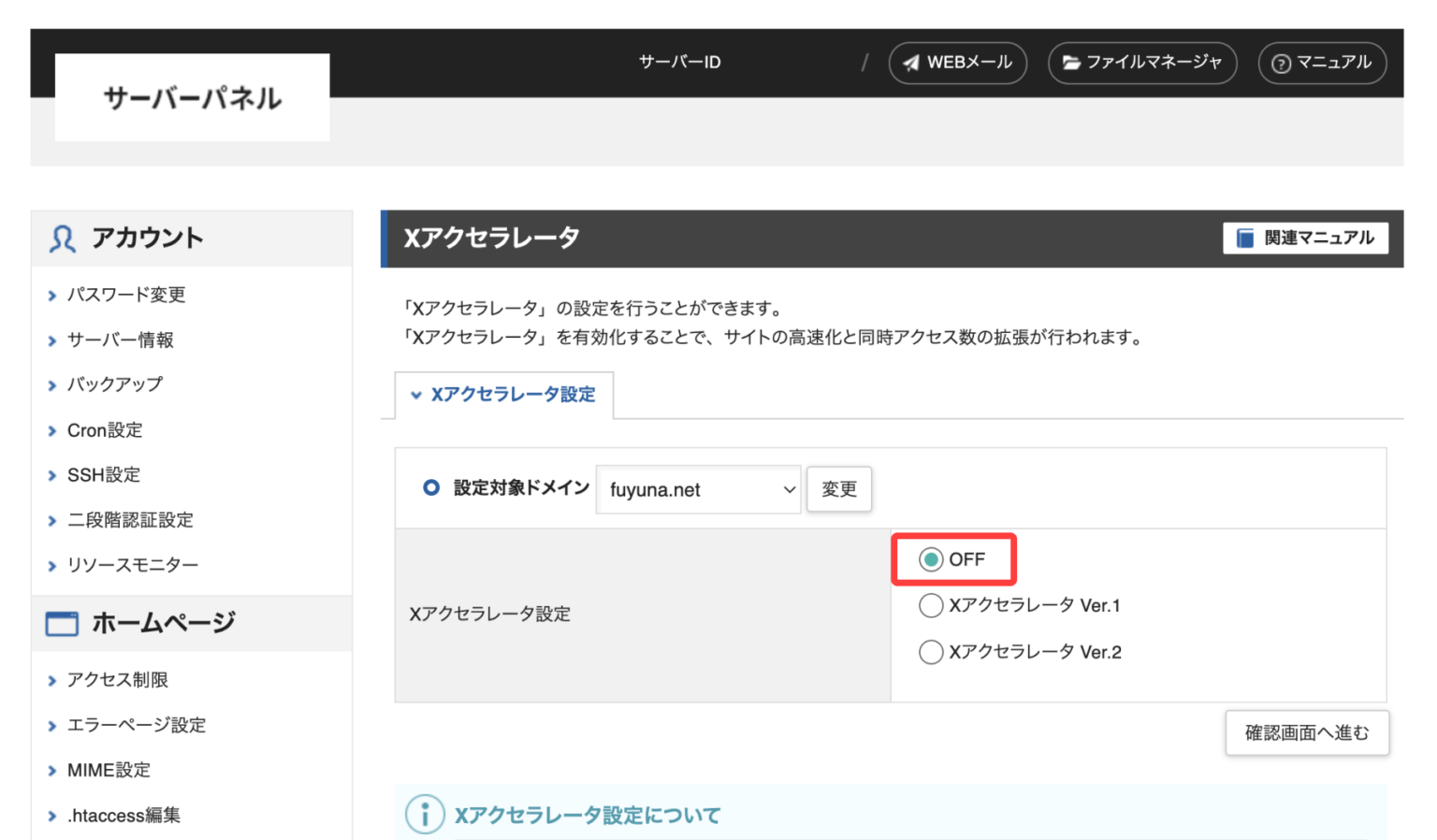The image size is (1437, 840).
Task: Click the info icon beside Xアクセラレータ設定について
Action: pyautogui.click(x=425, y=815)
